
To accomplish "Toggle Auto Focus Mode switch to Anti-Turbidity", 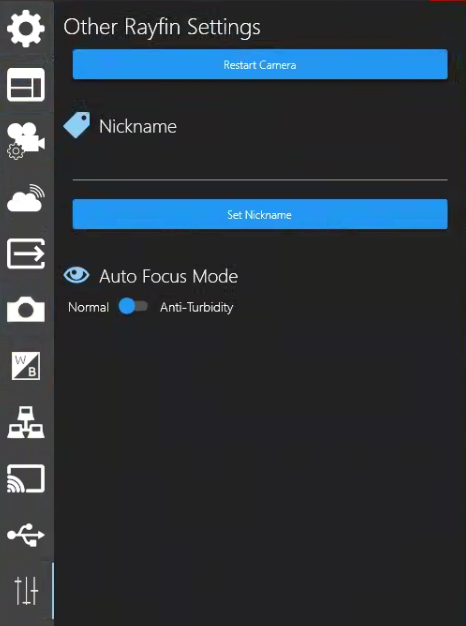I will [x=133, y=307].
